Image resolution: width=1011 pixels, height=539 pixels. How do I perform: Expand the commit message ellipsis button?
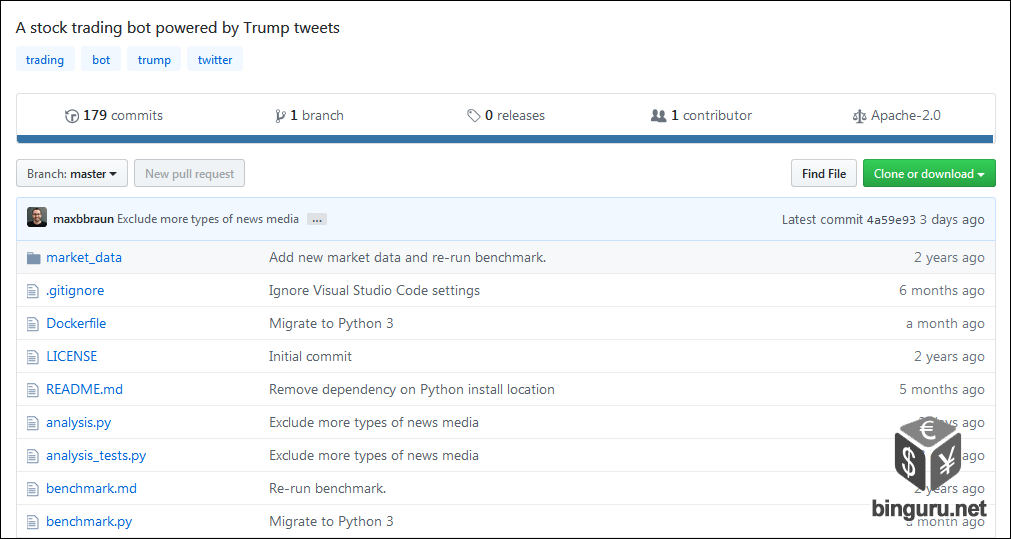(317, 219)
